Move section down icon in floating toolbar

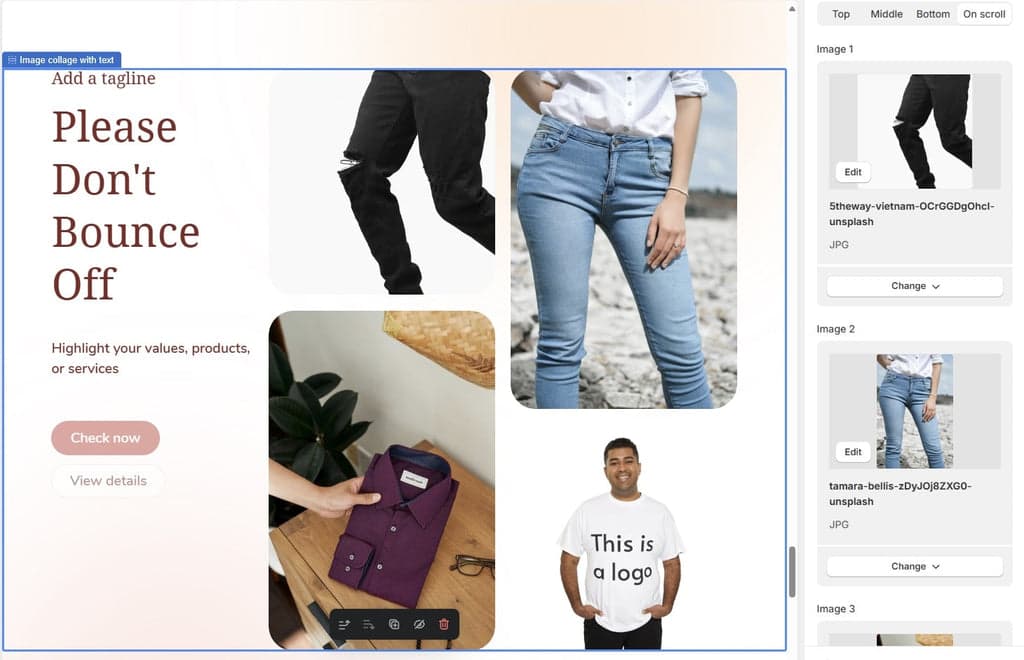point(368,625)
